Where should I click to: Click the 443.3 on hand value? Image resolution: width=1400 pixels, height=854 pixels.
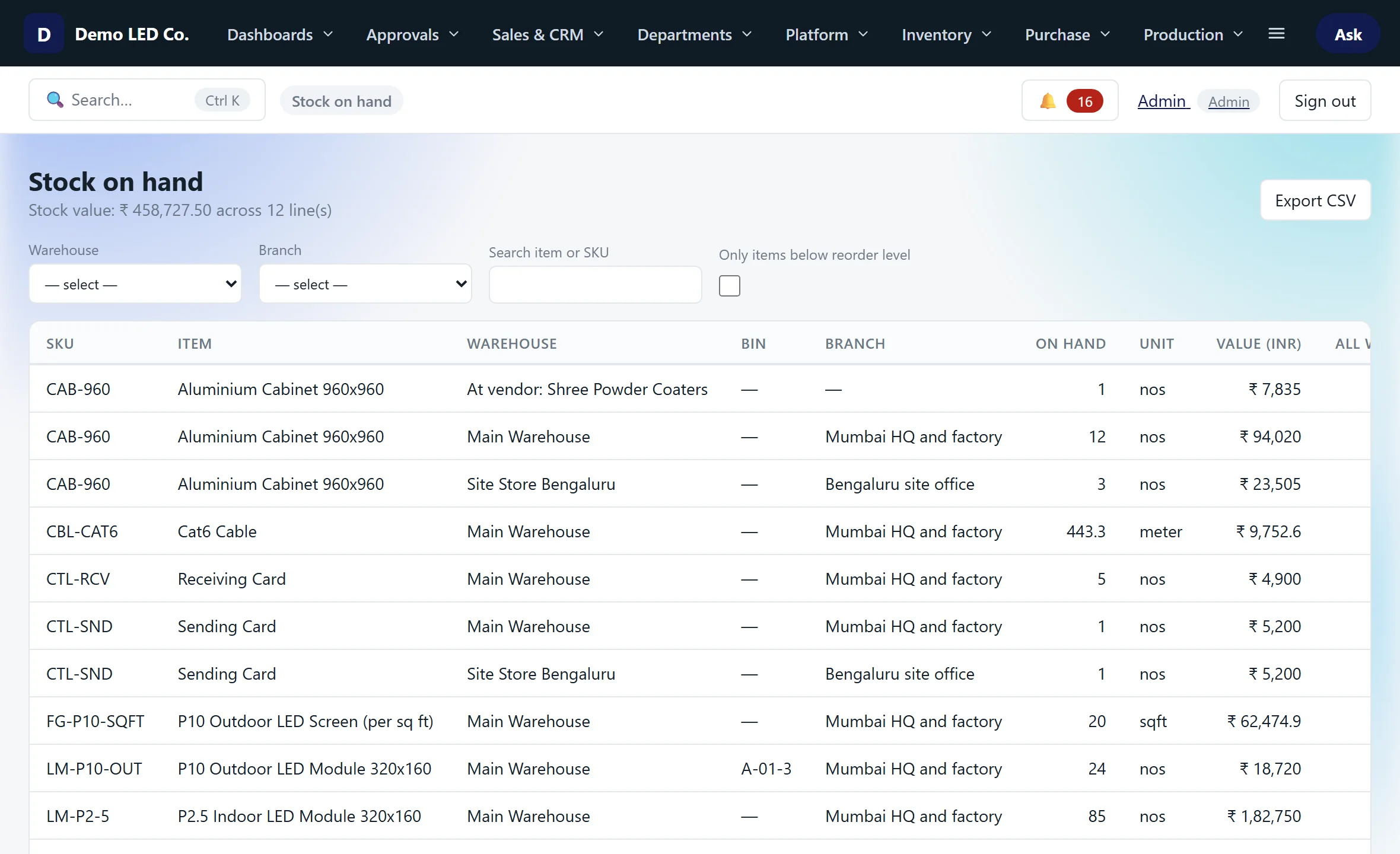coord(1086,531)
